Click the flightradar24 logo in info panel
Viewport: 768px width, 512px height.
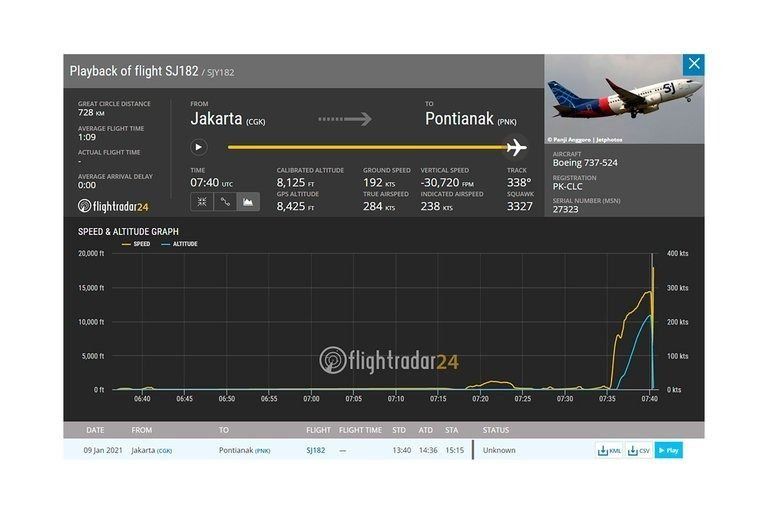113,207
